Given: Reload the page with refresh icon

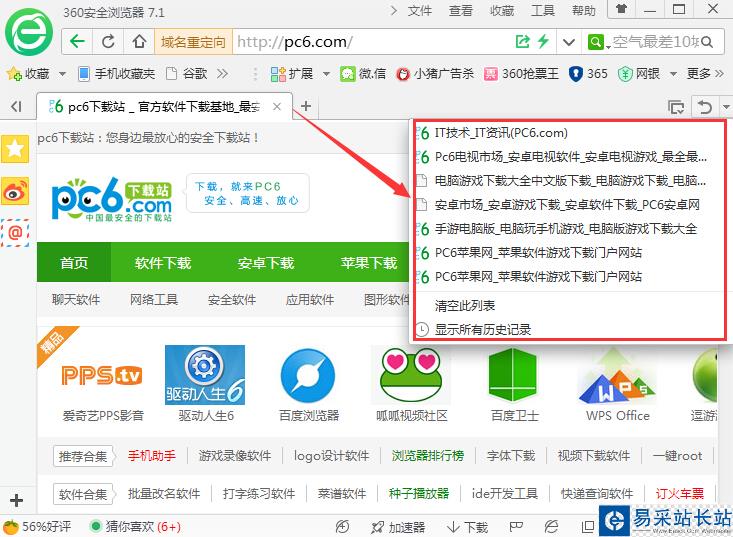Looking at the screenshot, I should (108, 42).
